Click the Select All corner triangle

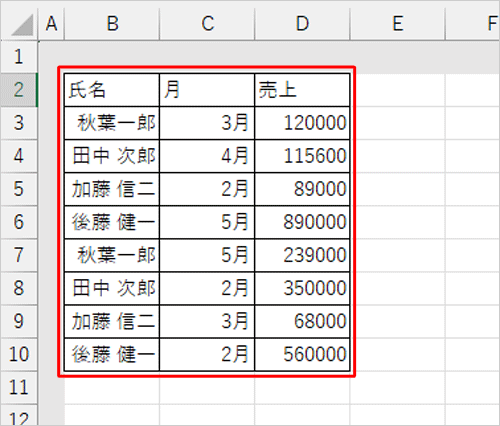click(22, 25)
